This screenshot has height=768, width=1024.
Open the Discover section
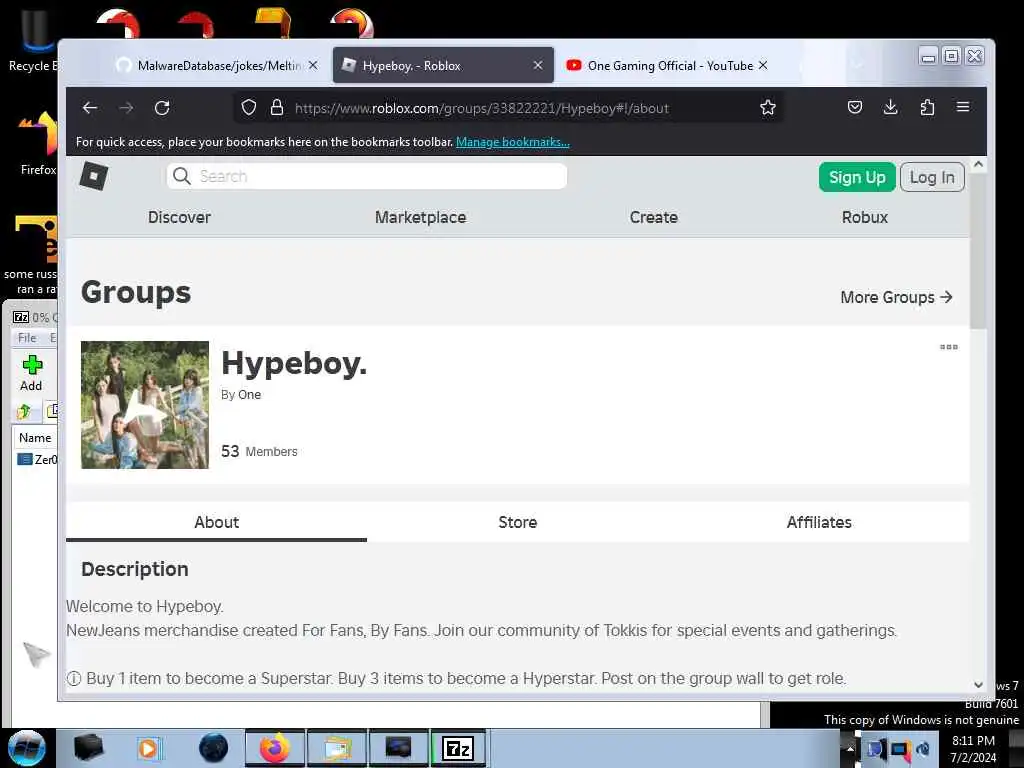180,217
